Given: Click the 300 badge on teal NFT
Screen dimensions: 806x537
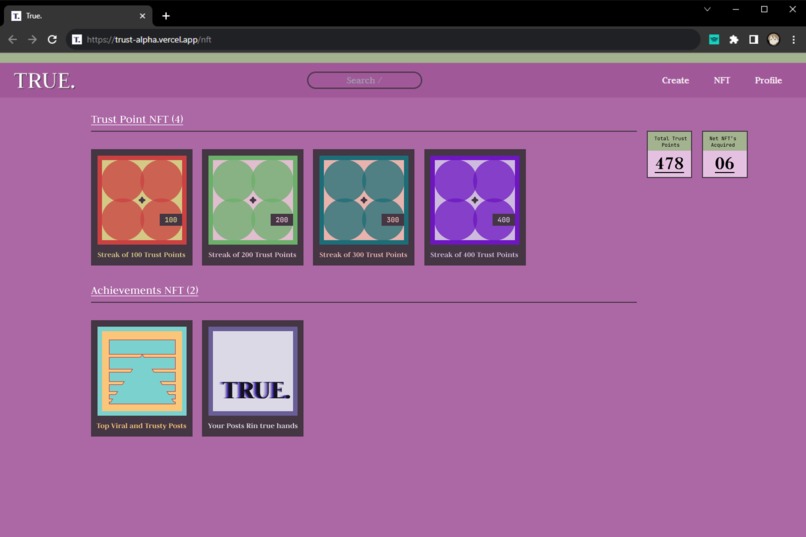Looking at the screenshot, I should point(393,219).
